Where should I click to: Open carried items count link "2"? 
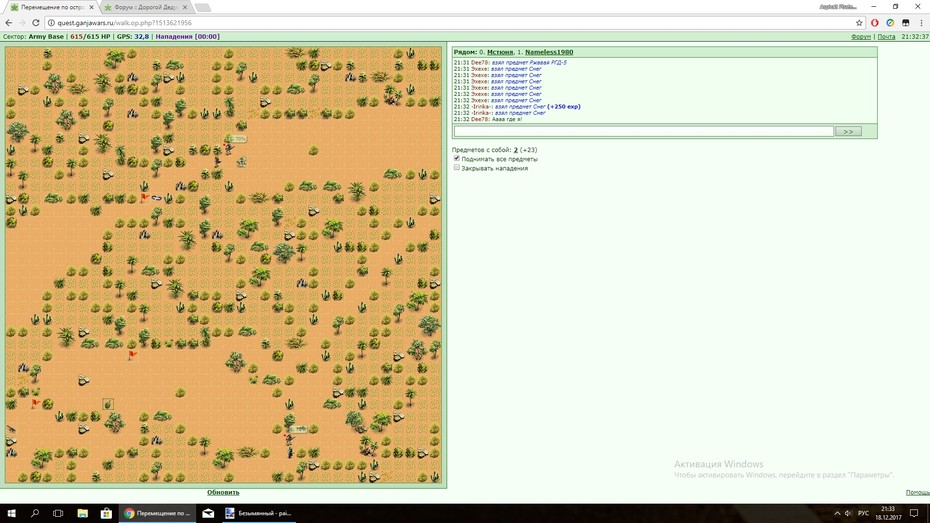(515, 150)
